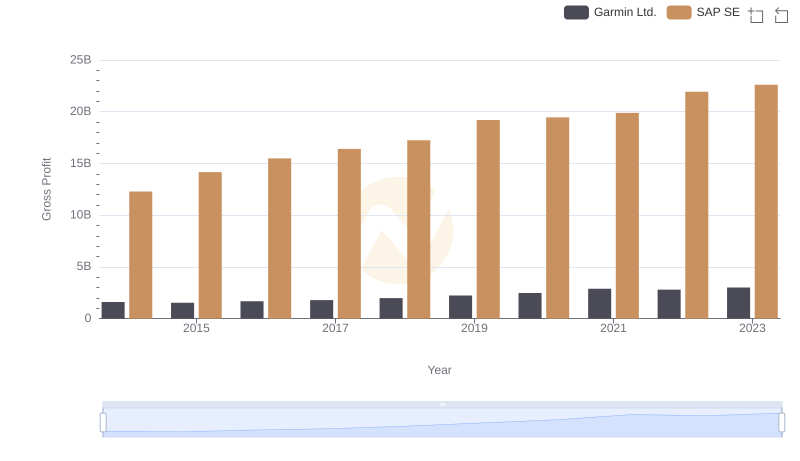Click Garmin Ltd. bar for 2017
This screenshot has width=800, height=461.
coord(321,310)
